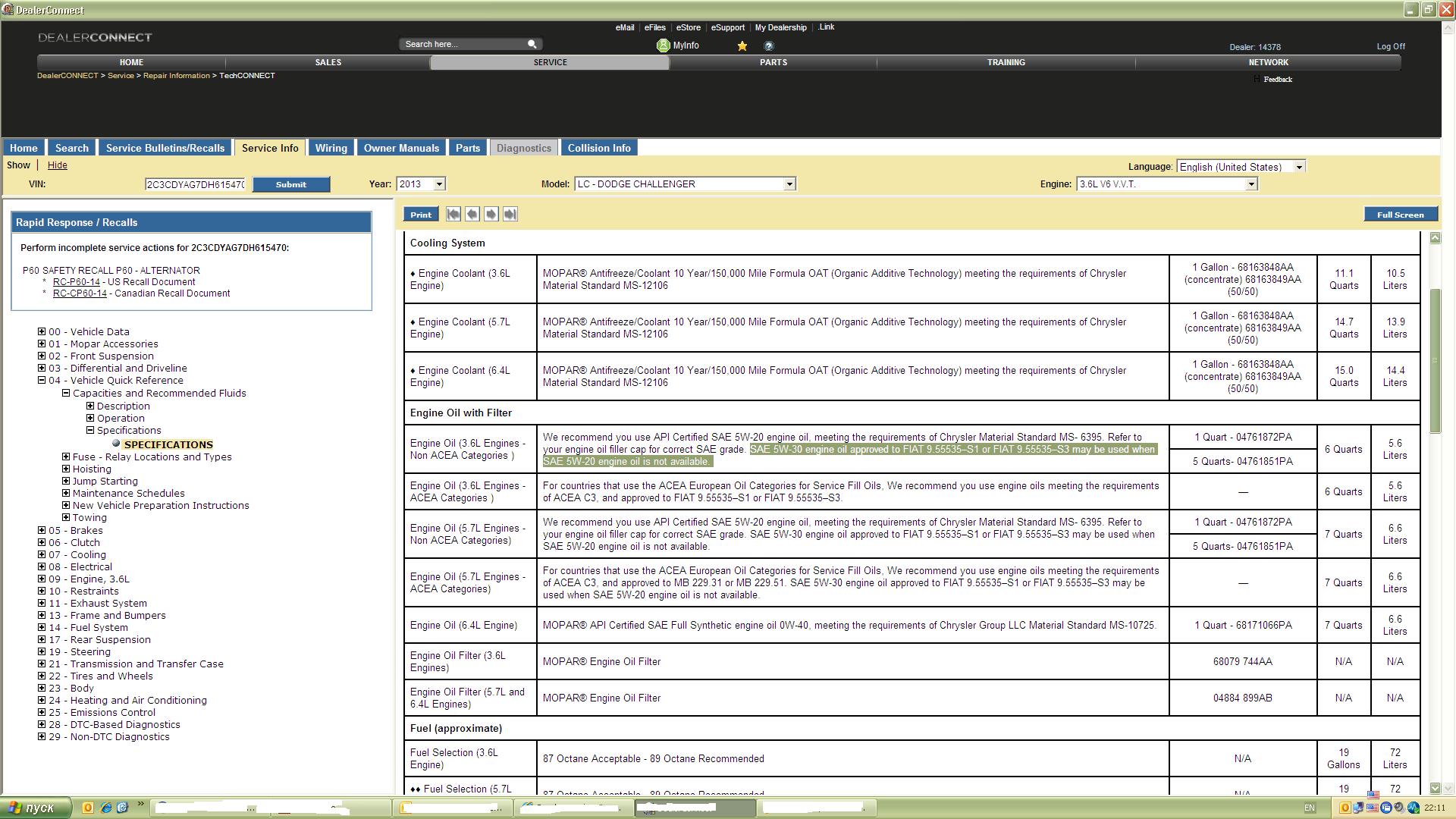Click the EN language indicator in taskbar
The height and width of the screenshot is (819, 1456).
click(x=1310, y=808)
